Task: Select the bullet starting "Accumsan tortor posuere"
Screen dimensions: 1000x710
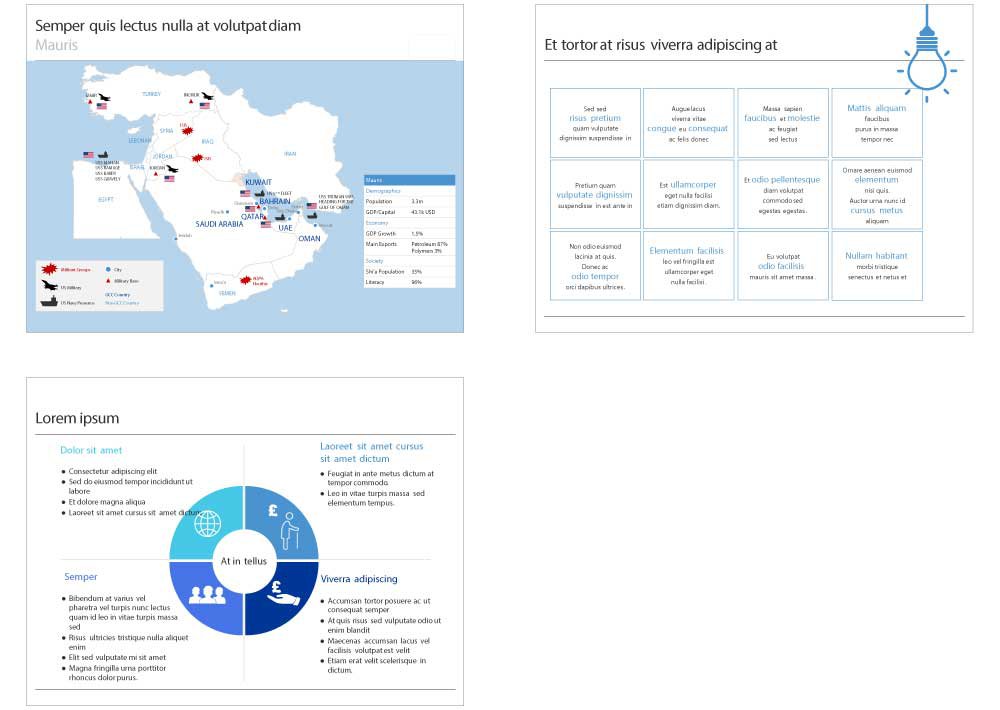Action: [x=376, y=605]
